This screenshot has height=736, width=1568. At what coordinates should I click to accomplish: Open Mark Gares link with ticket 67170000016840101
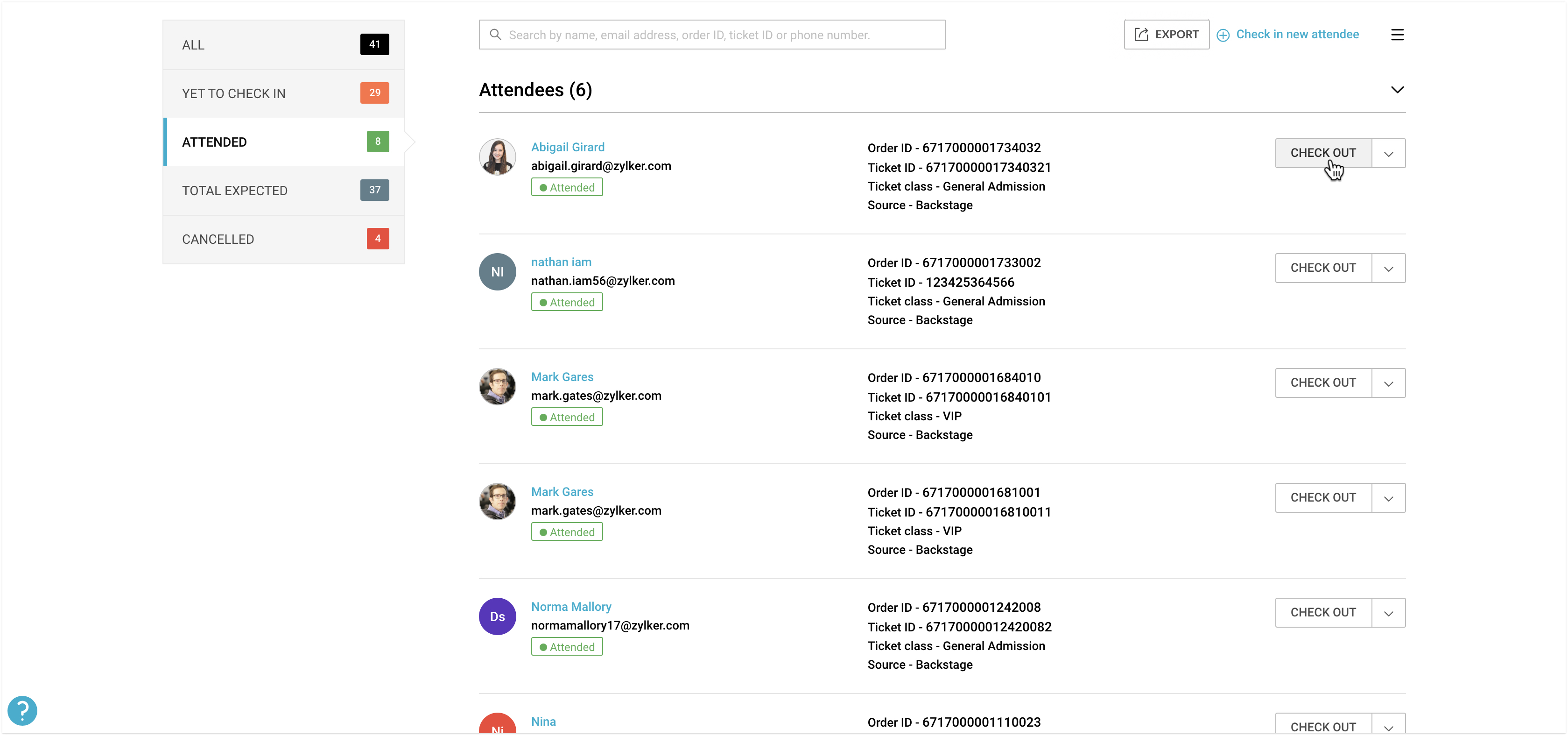[562, 377]
